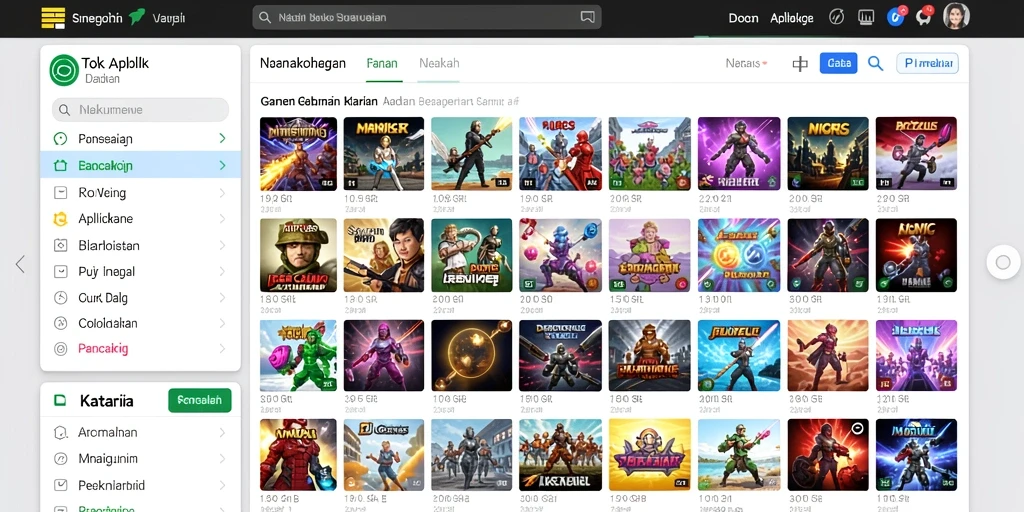Go back with the left arrow at page edge
1024x512 pixels.
click(20, 264)
